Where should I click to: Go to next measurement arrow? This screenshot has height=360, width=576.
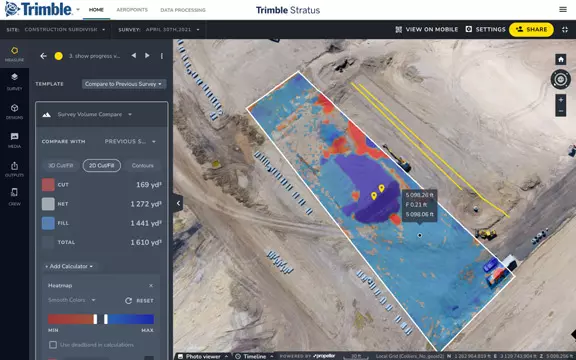pyautogui.click(x=147, y=55)
